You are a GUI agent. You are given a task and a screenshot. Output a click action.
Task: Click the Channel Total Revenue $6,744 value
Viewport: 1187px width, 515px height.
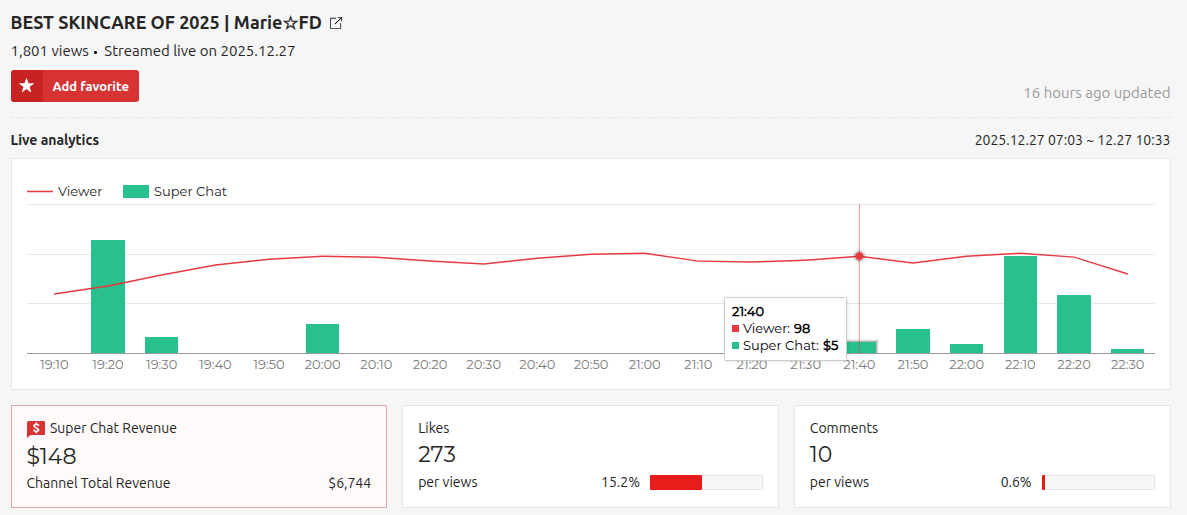click(x=350, y=483)
